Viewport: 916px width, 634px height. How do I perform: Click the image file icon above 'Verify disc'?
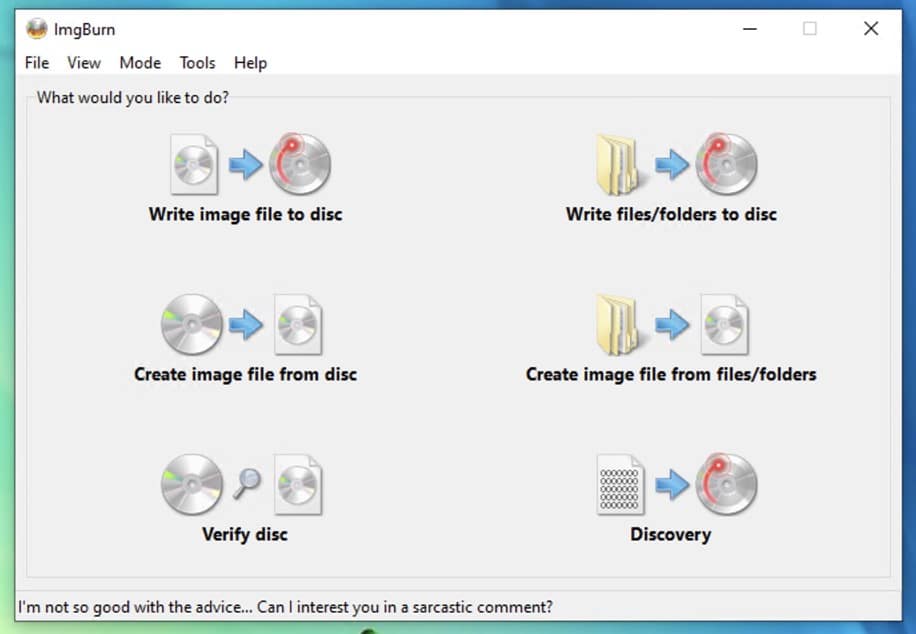tap(298, 485)
